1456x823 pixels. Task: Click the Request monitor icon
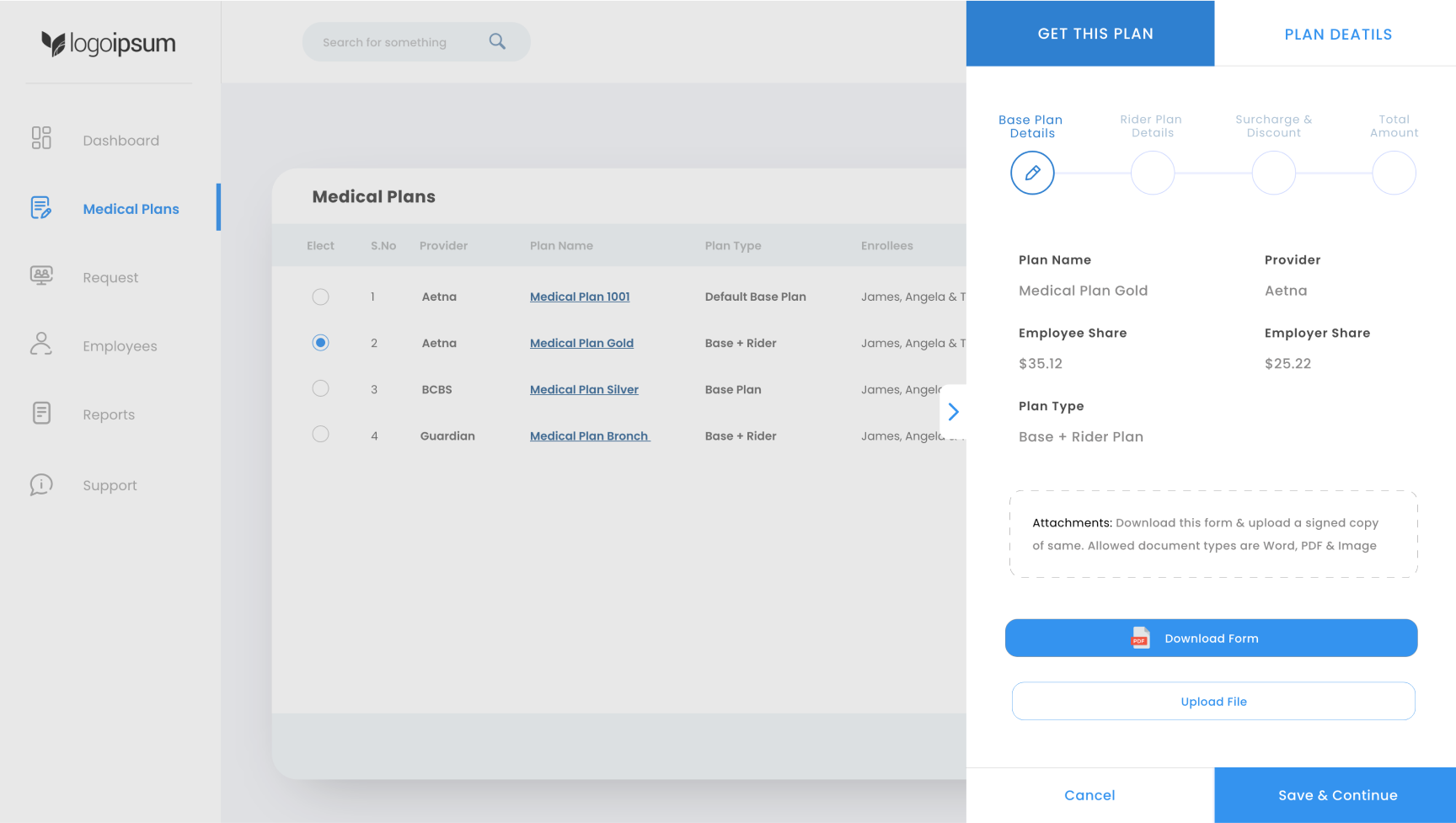point(41,275)
